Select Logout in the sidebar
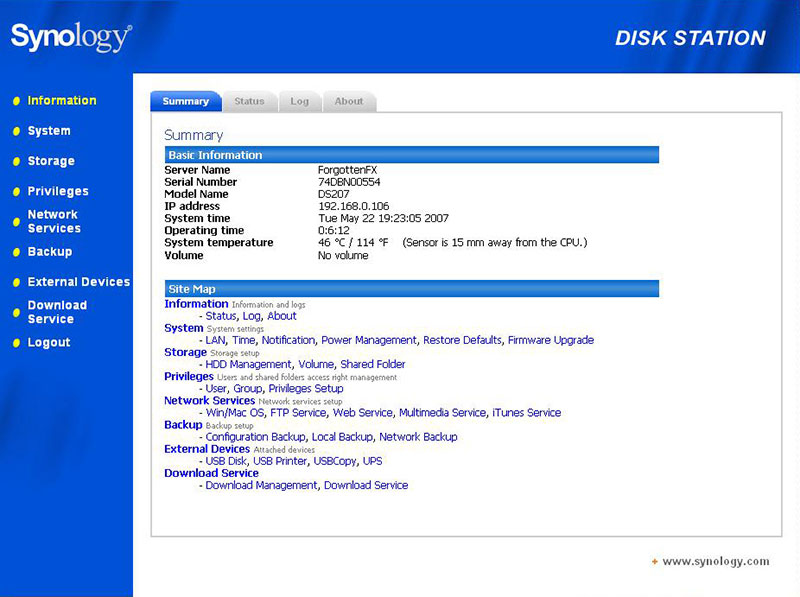 tap(49, 342)
